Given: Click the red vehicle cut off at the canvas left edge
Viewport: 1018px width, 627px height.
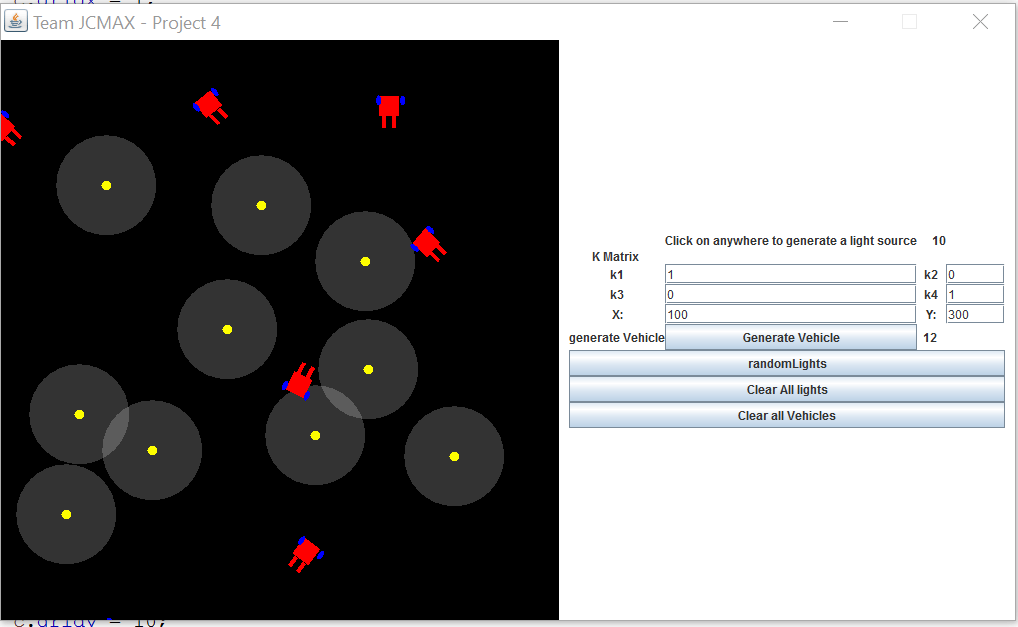Looking at the screenshot, I should point(10,129).
